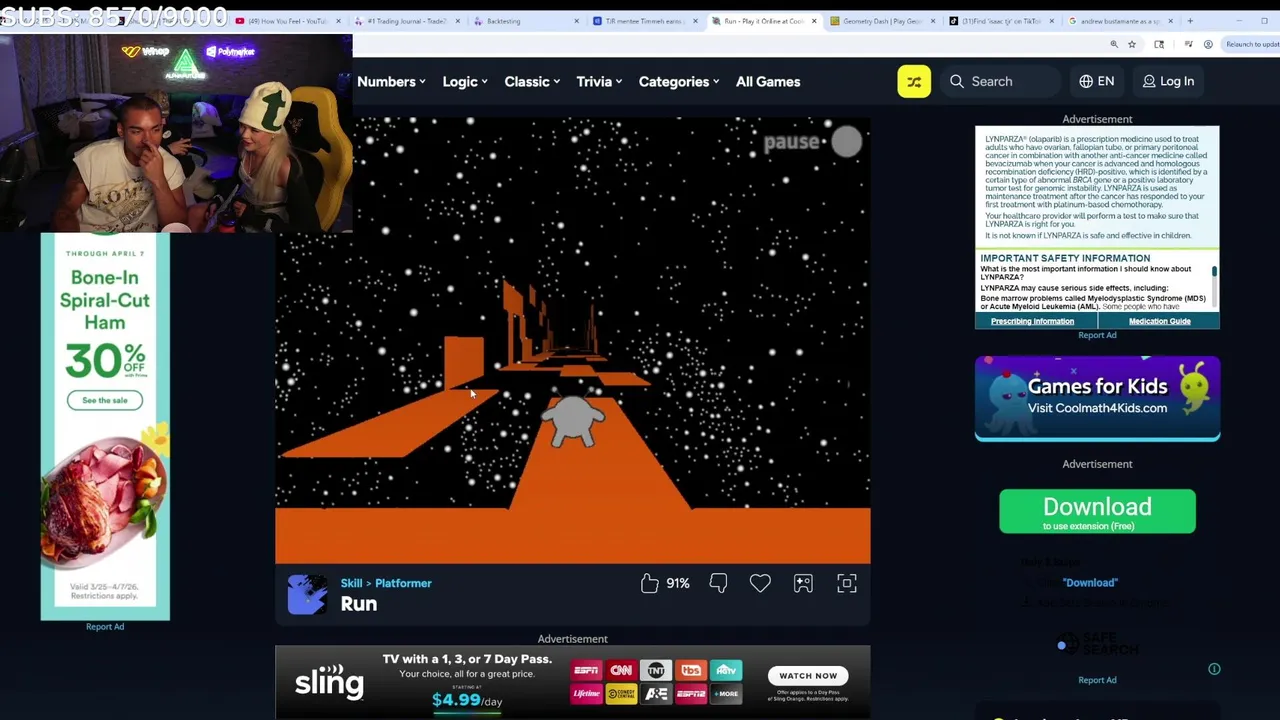Open the Skill category breadcrumb link
Screen dimensions: 1280x720
click(x=351, y=583)
